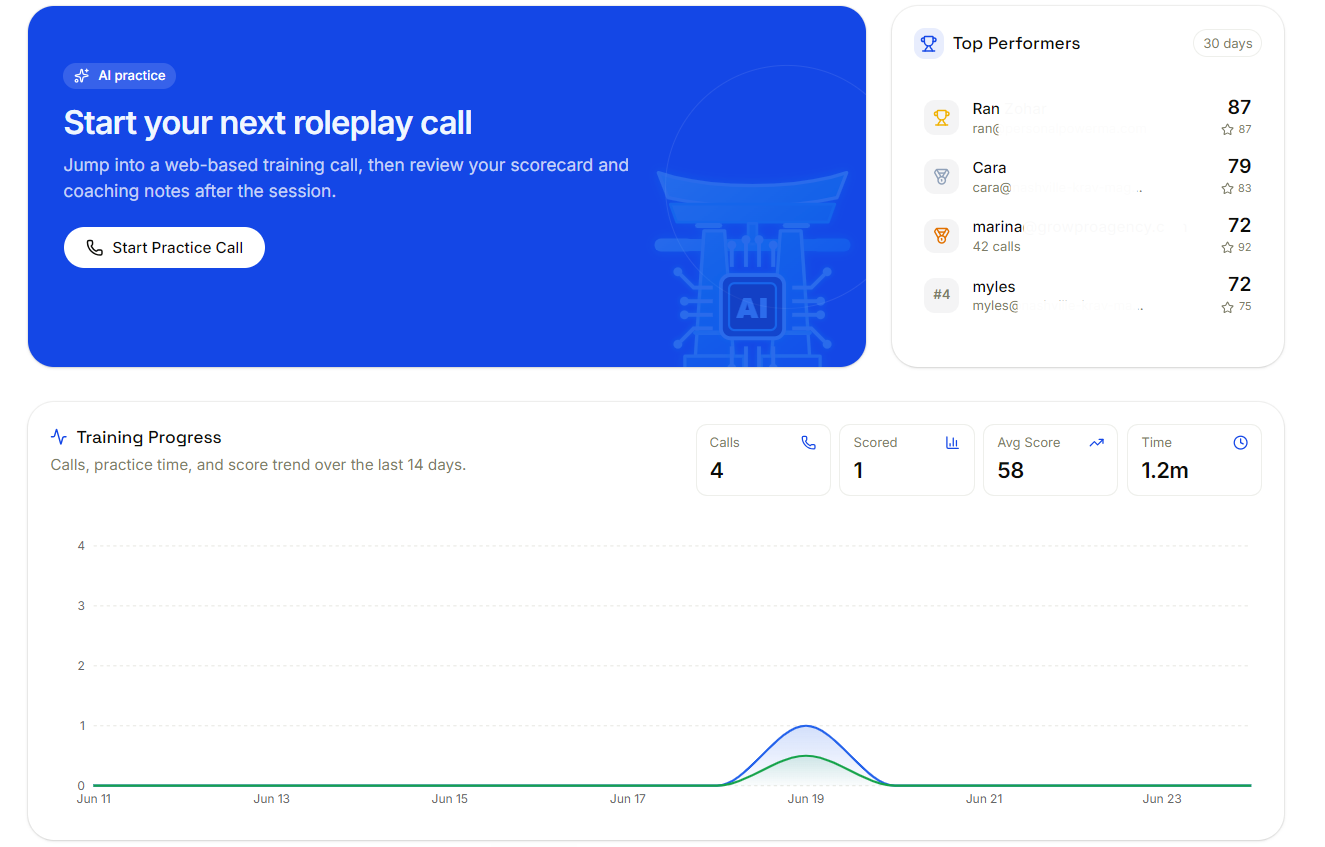Click the score 87 for Ran
This screenshot has width=1325, height=847.
(1239, 107)
